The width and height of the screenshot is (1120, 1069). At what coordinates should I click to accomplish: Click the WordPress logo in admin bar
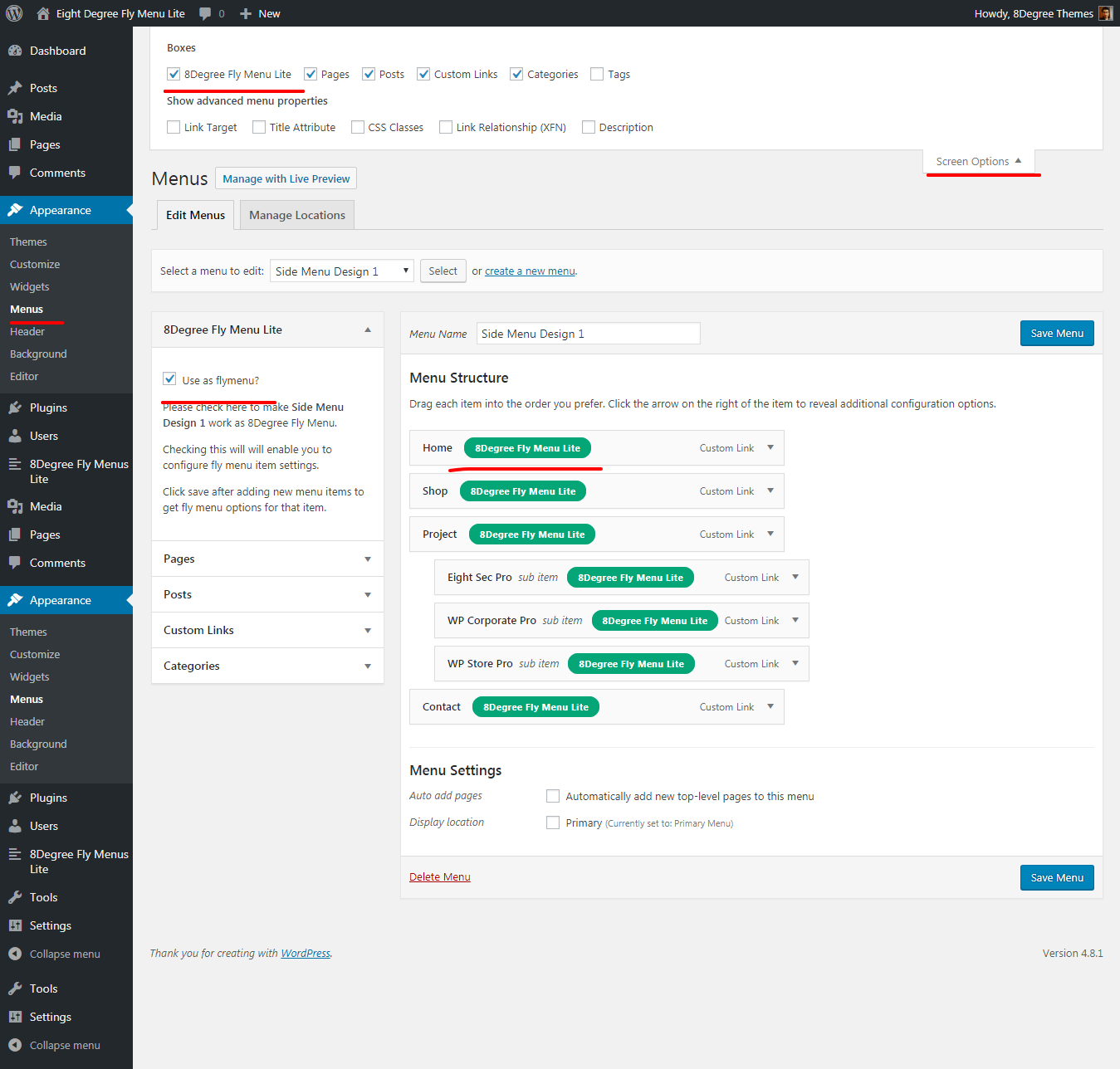click(x=14, y=13)
